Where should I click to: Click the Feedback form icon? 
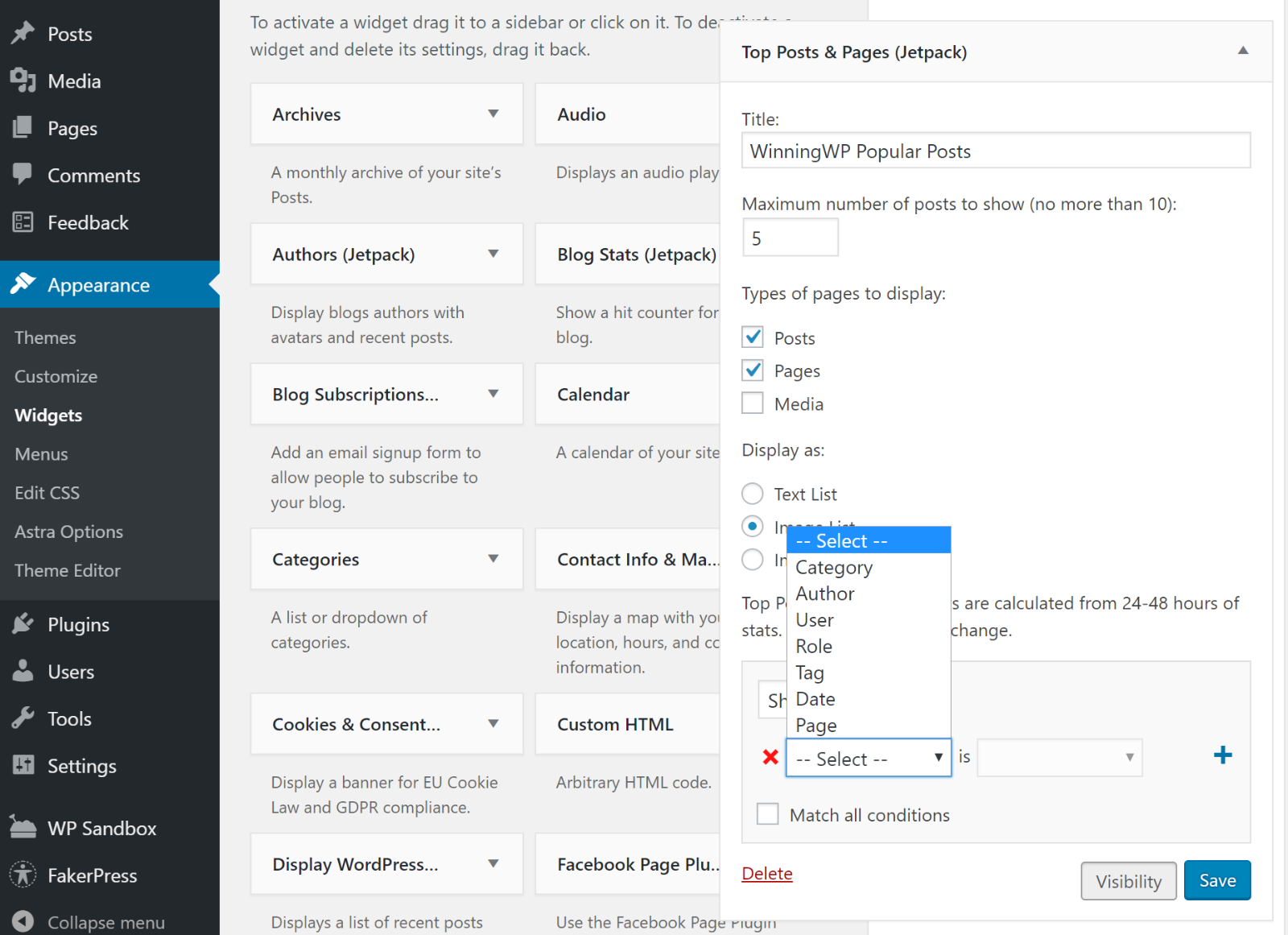[23, 221]
